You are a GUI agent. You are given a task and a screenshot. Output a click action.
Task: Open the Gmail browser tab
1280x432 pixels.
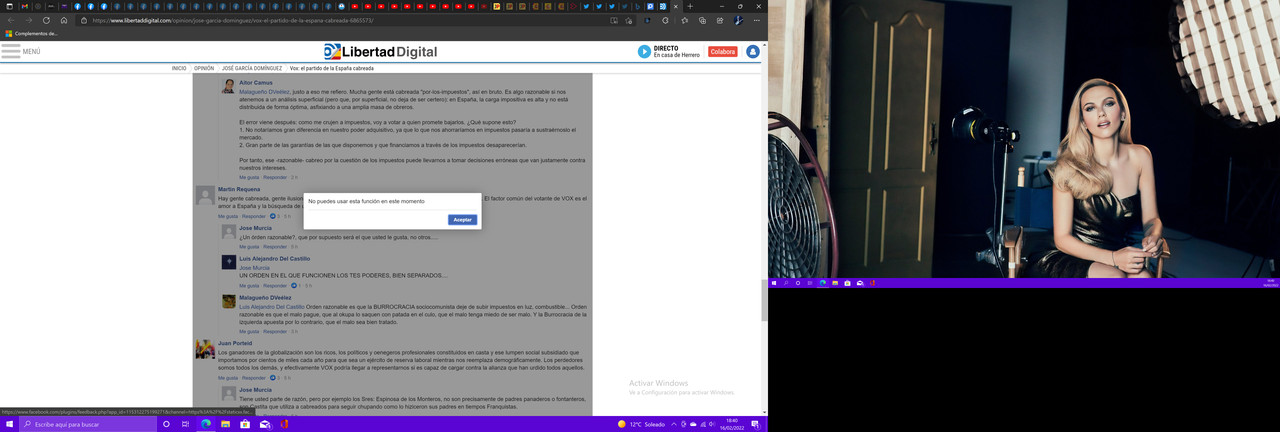[x=25, y=6]
